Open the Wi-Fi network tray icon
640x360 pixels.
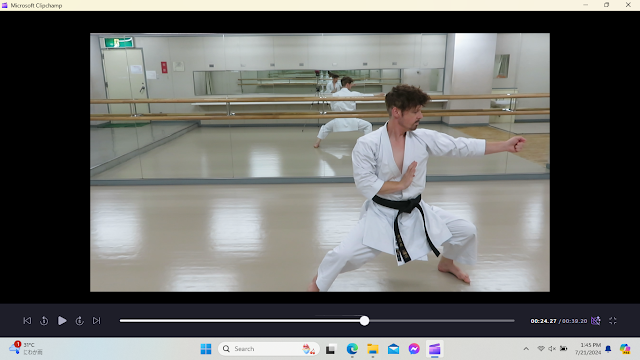click(x=541, y=349)
